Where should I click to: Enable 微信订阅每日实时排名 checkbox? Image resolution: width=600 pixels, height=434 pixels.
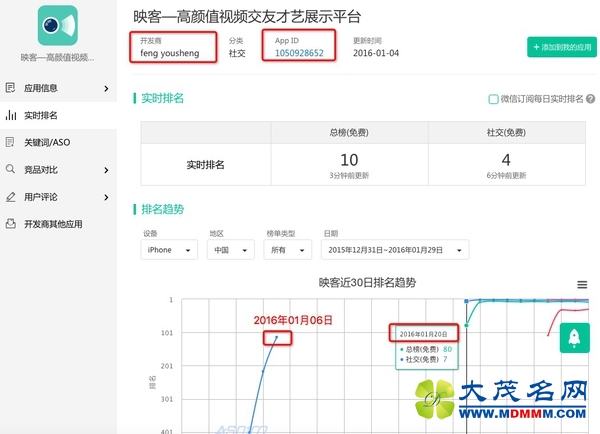493,99
